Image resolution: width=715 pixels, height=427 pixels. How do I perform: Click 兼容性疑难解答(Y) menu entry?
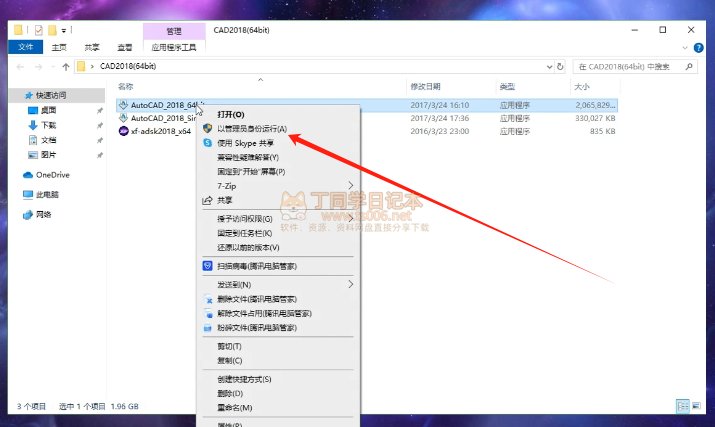coord(248,157)
